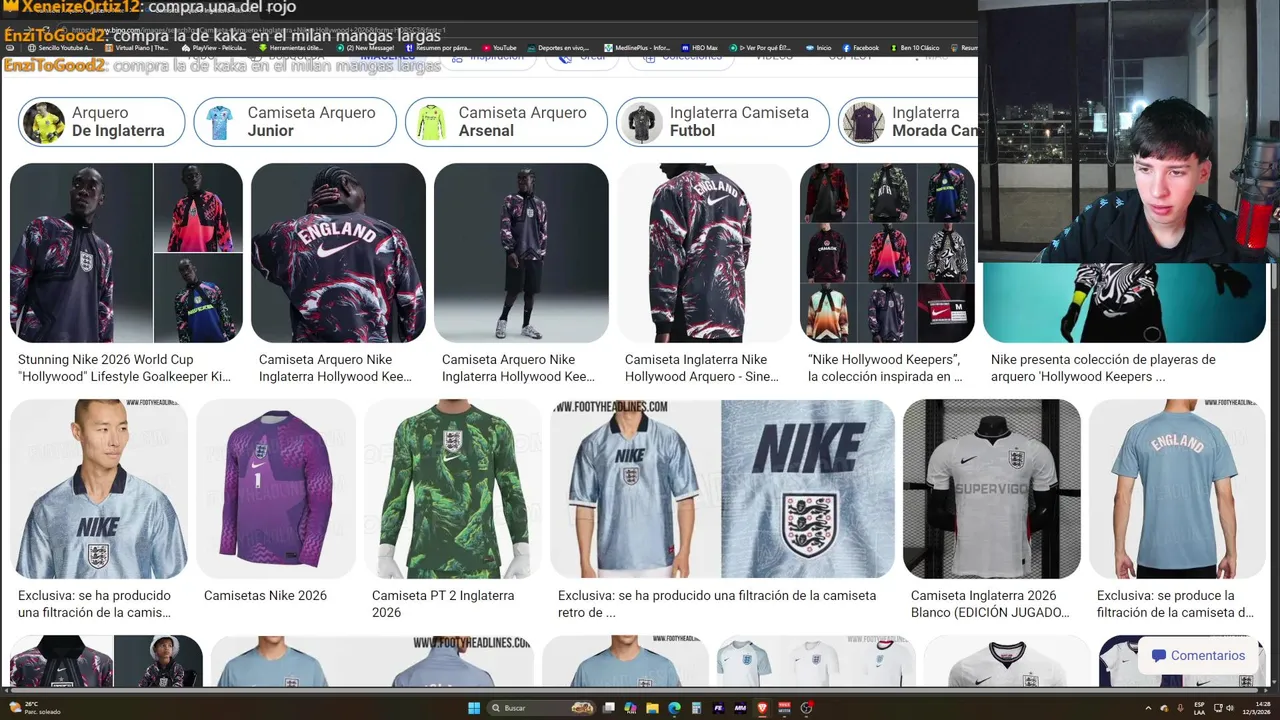This screenshot has height=720, width=1280.
Task: Open the green long-sleeve Inglaterra jersey image
Action: pos(453,489)
